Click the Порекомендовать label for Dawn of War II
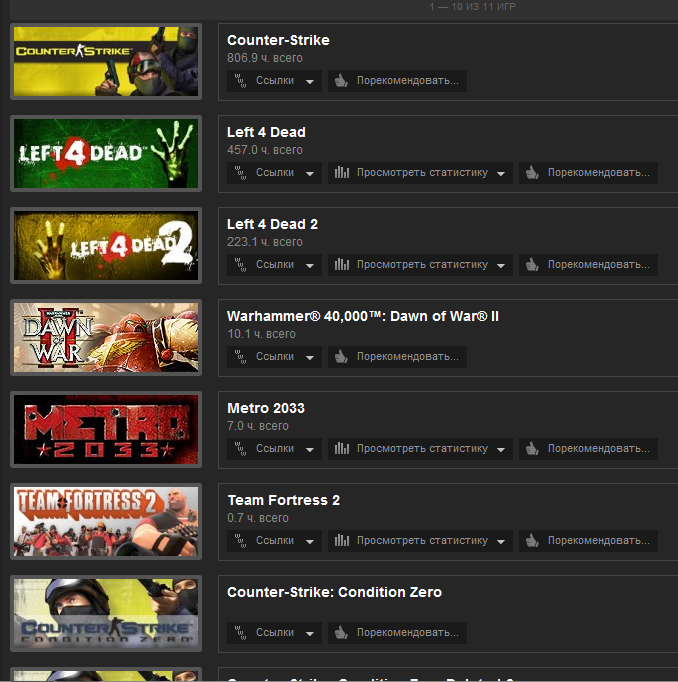Image resolution: width=678 pixels, height=682 pixels. click(407, 356)
